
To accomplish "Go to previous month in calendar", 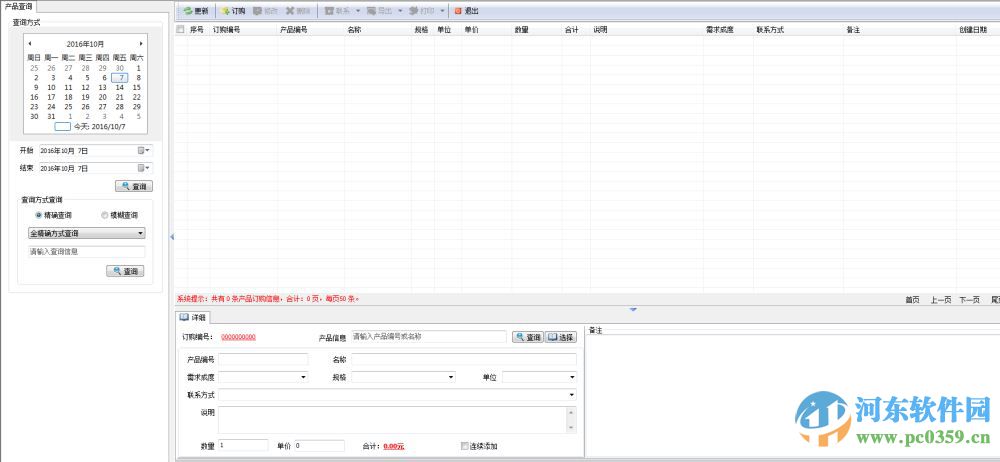I will tap(29, 43).
